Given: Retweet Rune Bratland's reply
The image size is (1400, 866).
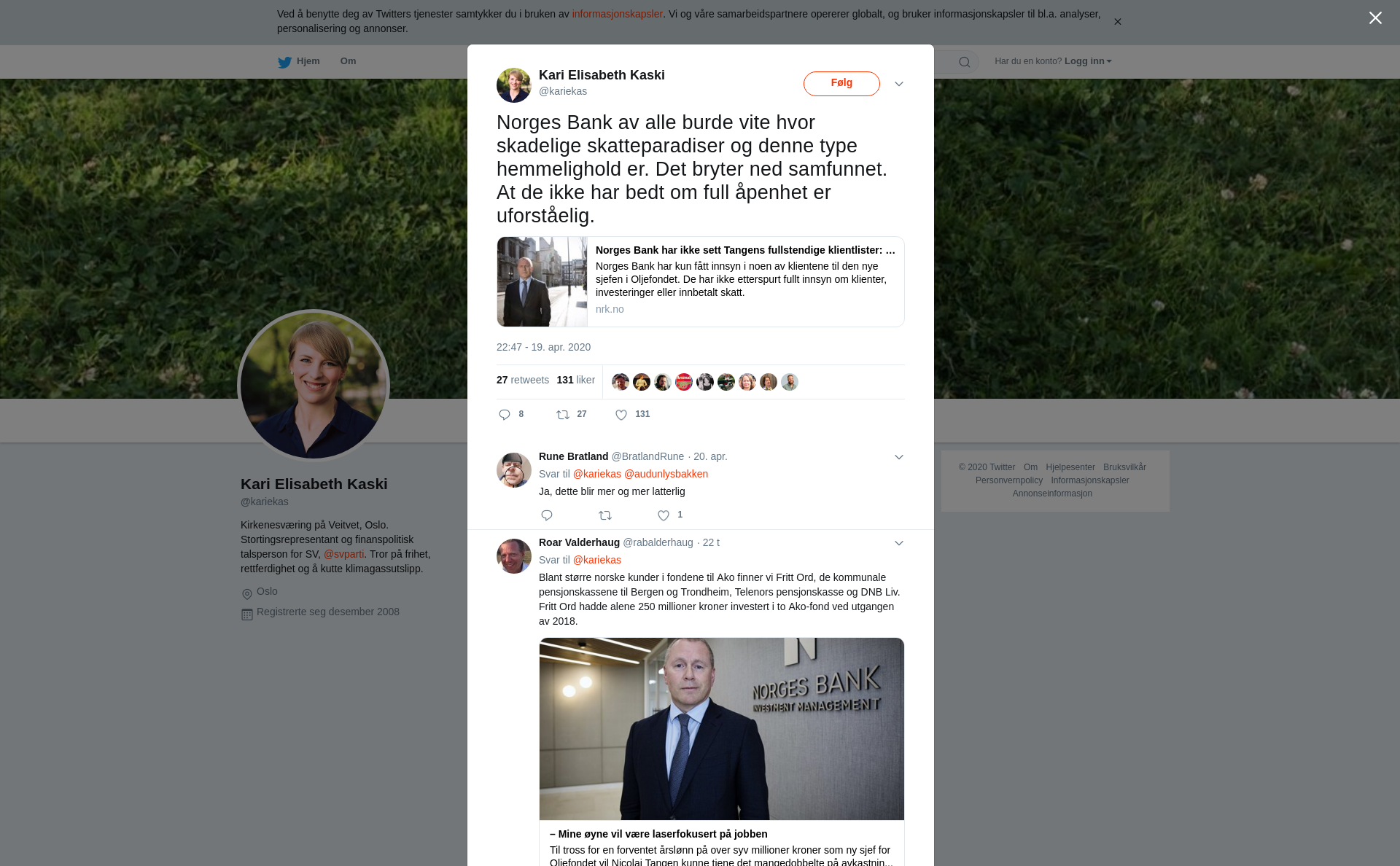Looking at the screenshot, I should pos(605,515).
